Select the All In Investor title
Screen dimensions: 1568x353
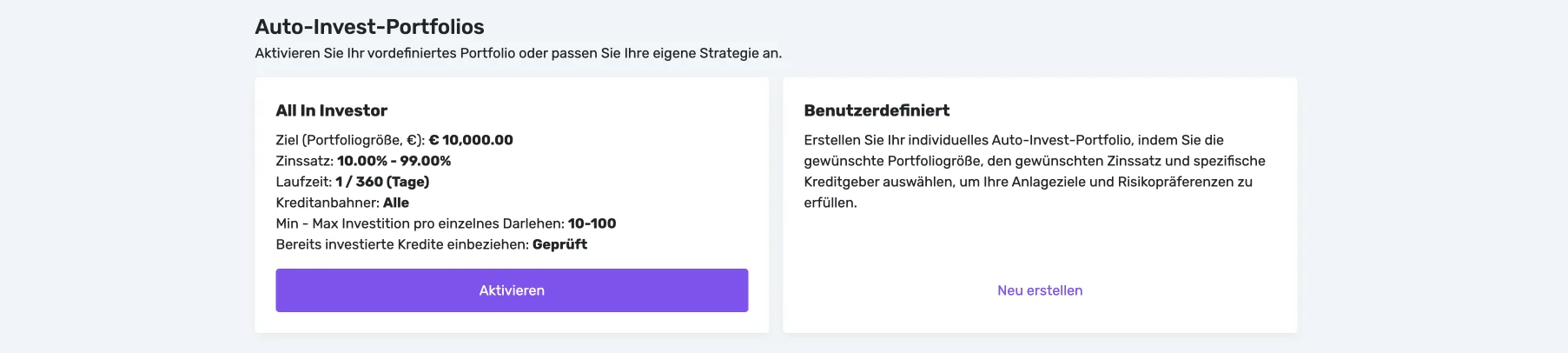coord(331,110)
